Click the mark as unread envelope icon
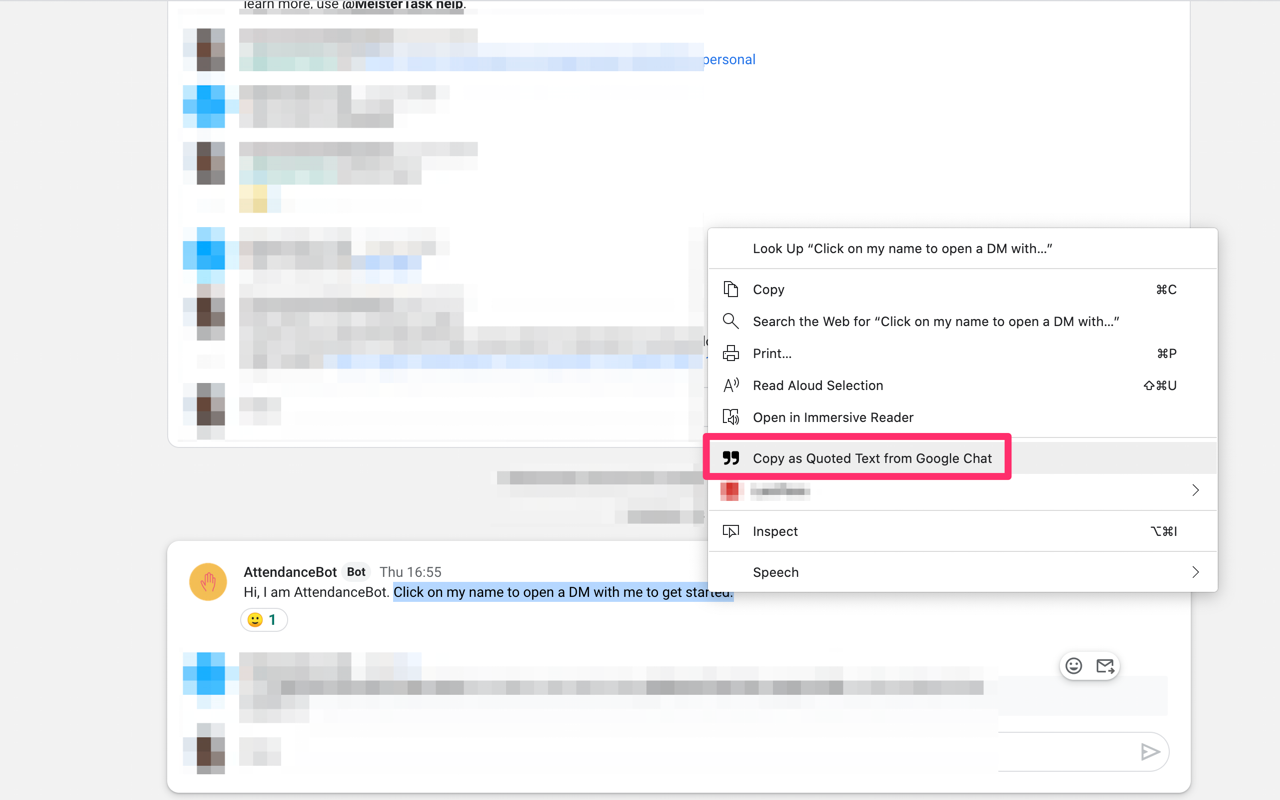 [x=1105, y=666]
